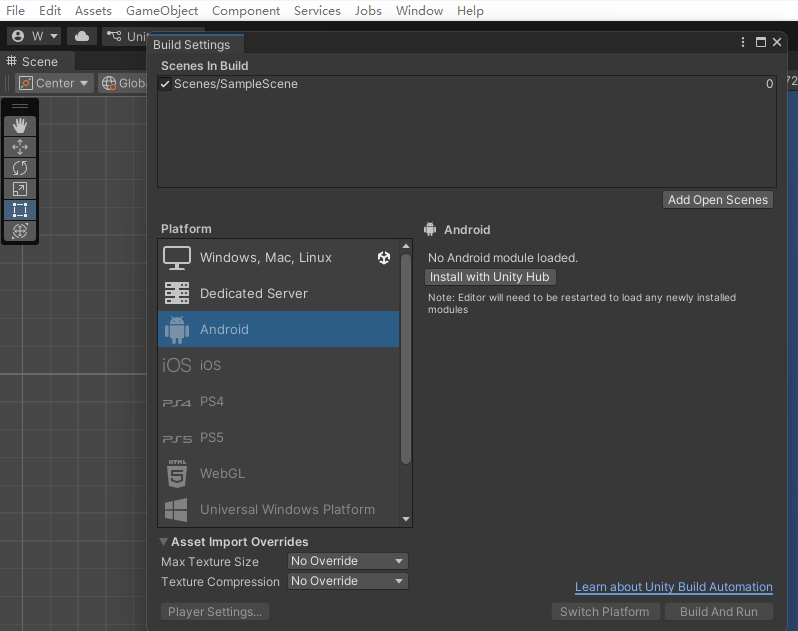
Task: Toggle the Global handle rotation button
Action: pyautogui.click(x=123, y=83)
